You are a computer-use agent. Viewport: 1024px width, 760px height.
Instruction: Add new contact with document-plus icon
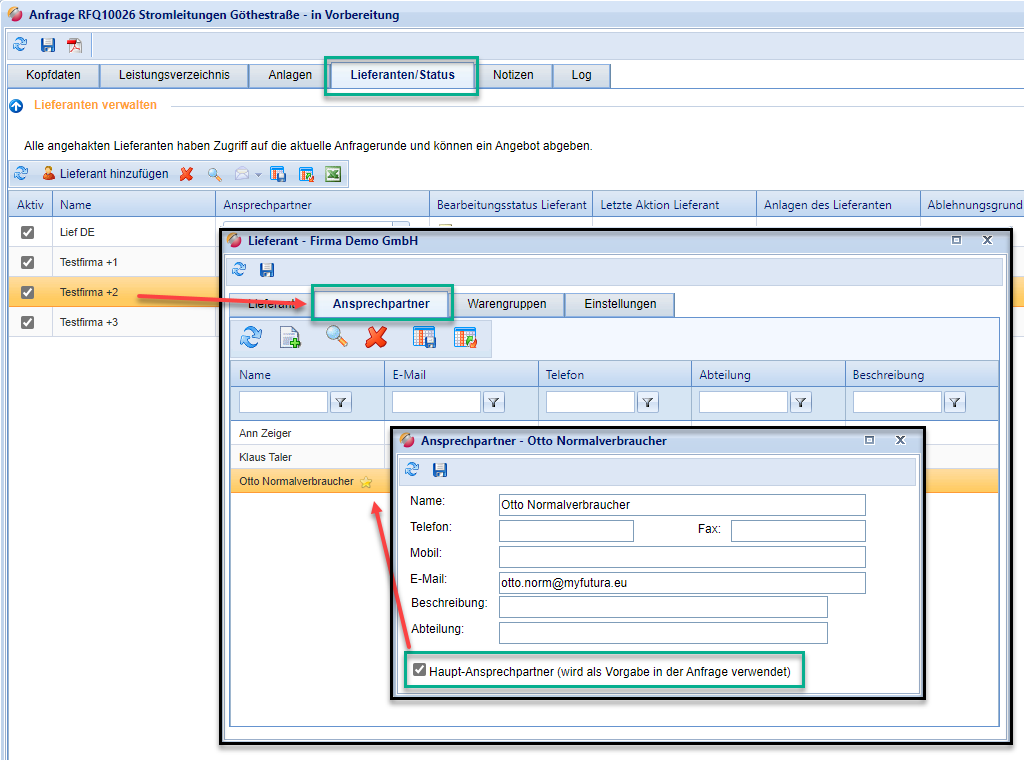(x=291, y=338)
